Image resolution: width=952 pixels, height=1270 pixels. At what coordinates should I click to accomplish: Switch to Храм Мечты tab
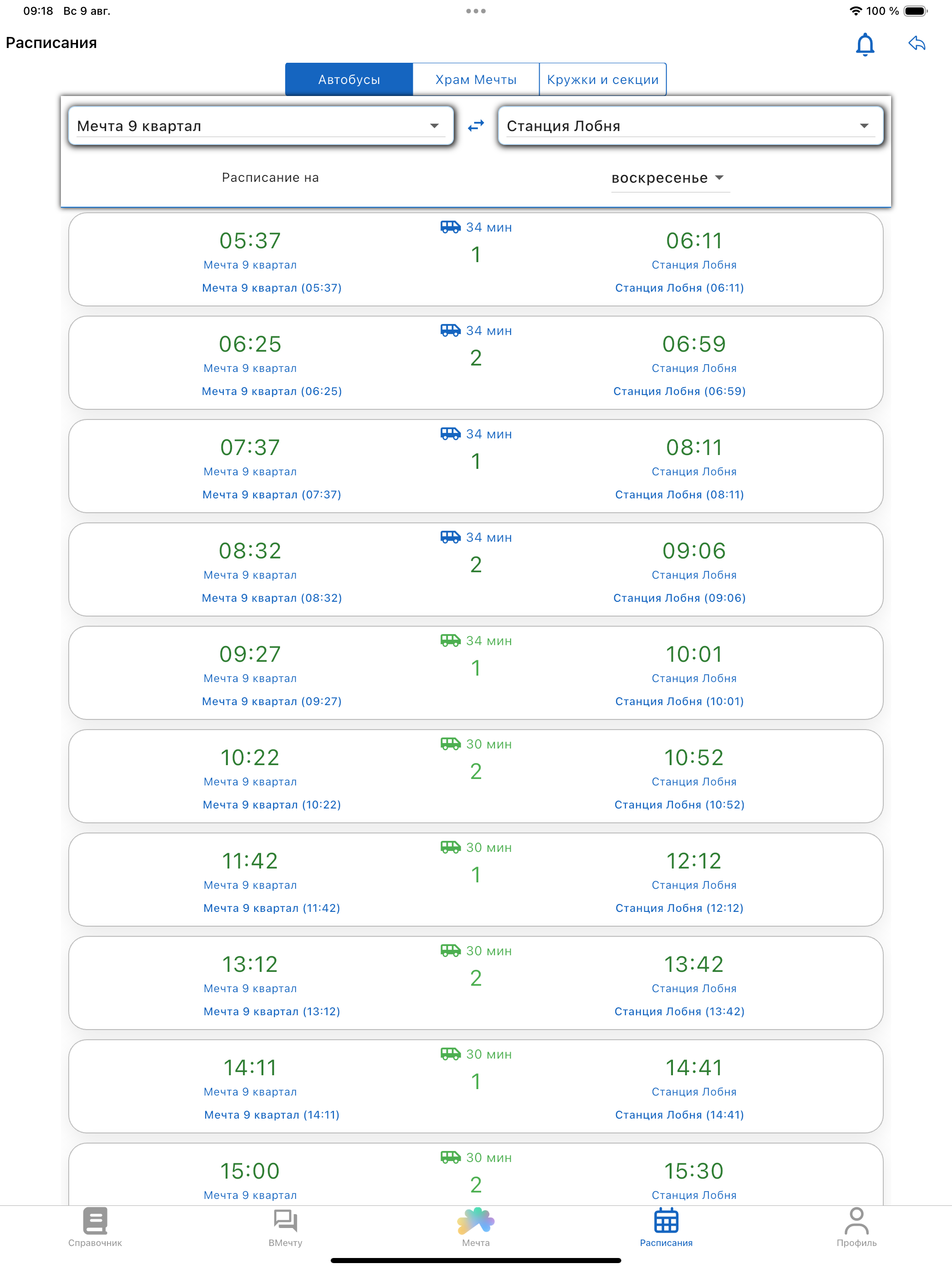[476, 79]
